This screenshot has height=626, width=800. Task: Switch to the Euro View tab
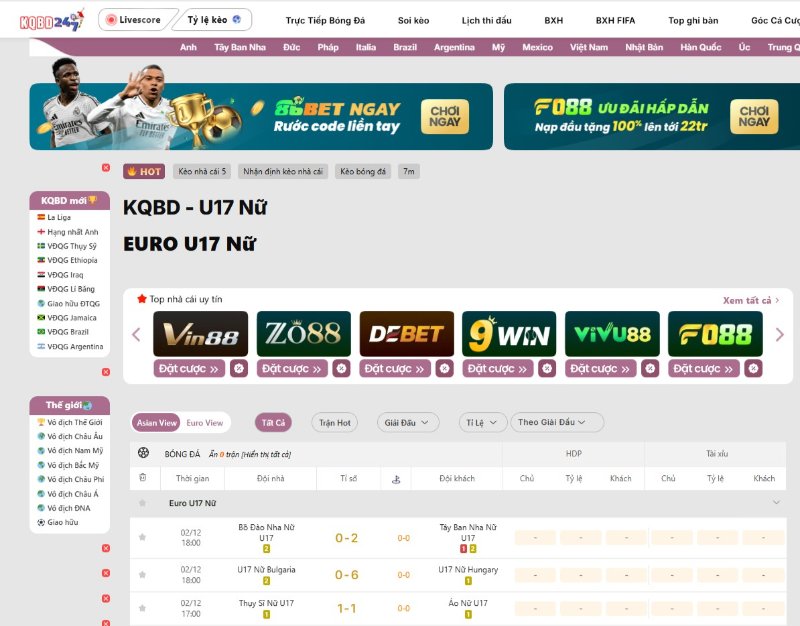click(206, 422)
